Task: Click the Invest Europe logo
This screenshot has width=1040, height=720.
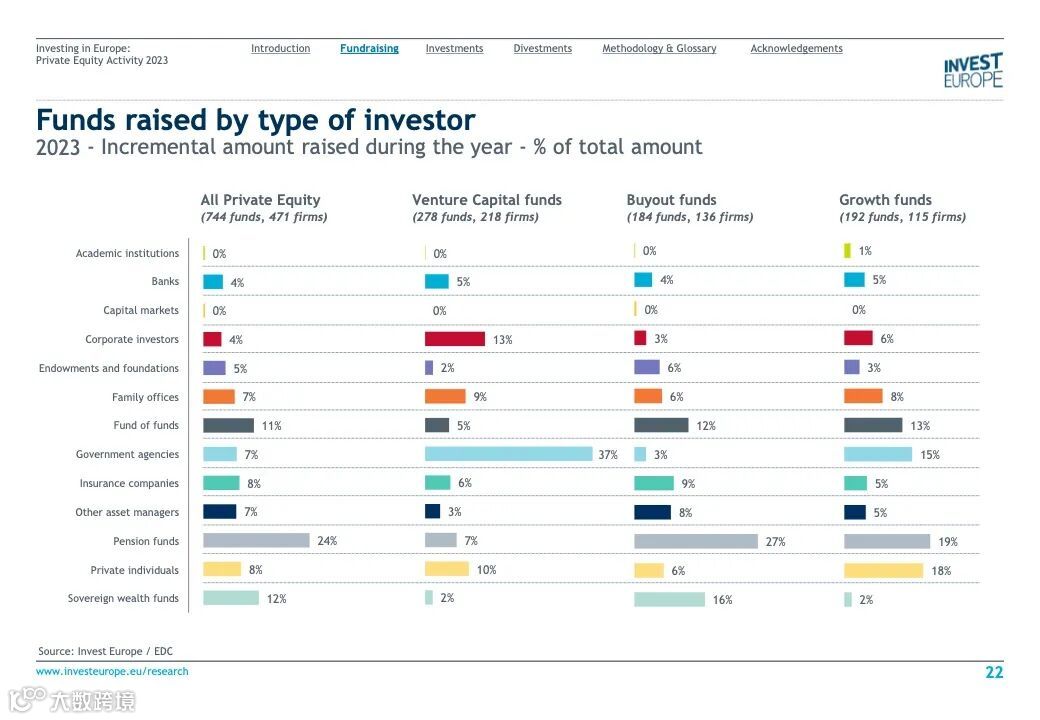Action: [972, 71]
